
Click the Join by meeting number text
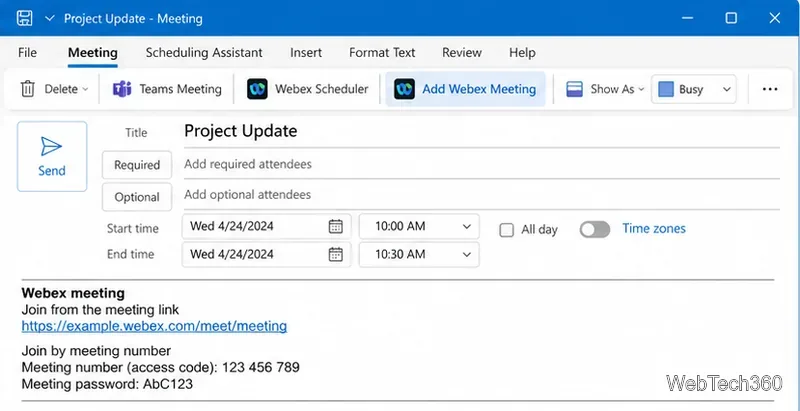(96, 351)
